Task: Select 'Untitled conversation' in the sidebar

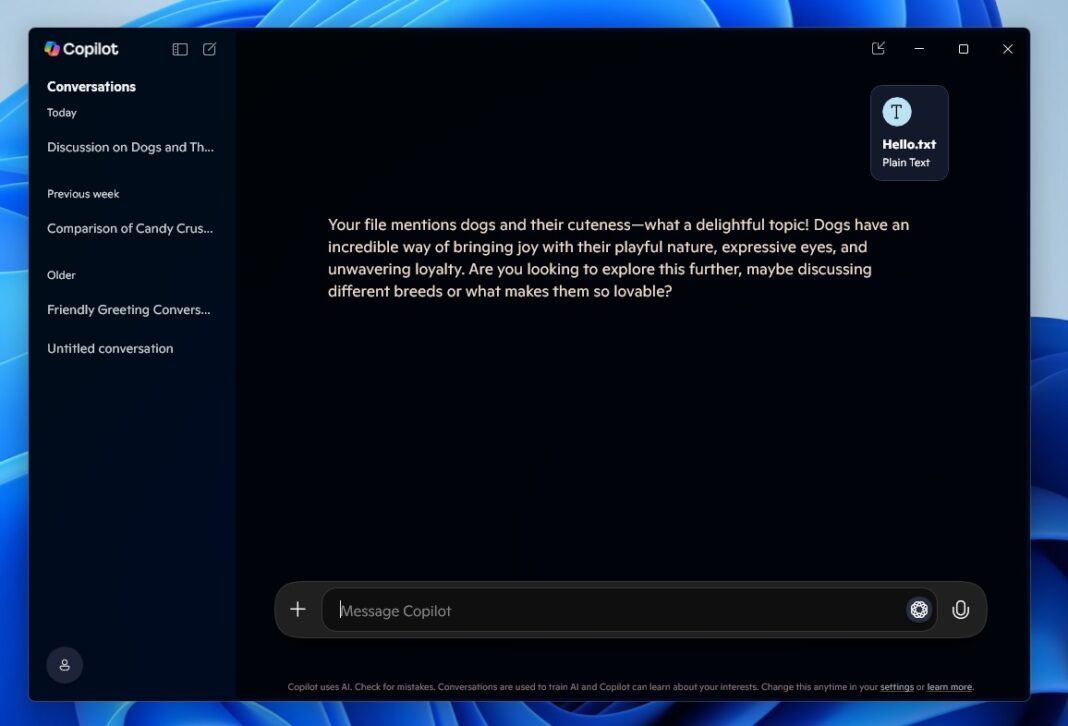Action: [109, 348]
